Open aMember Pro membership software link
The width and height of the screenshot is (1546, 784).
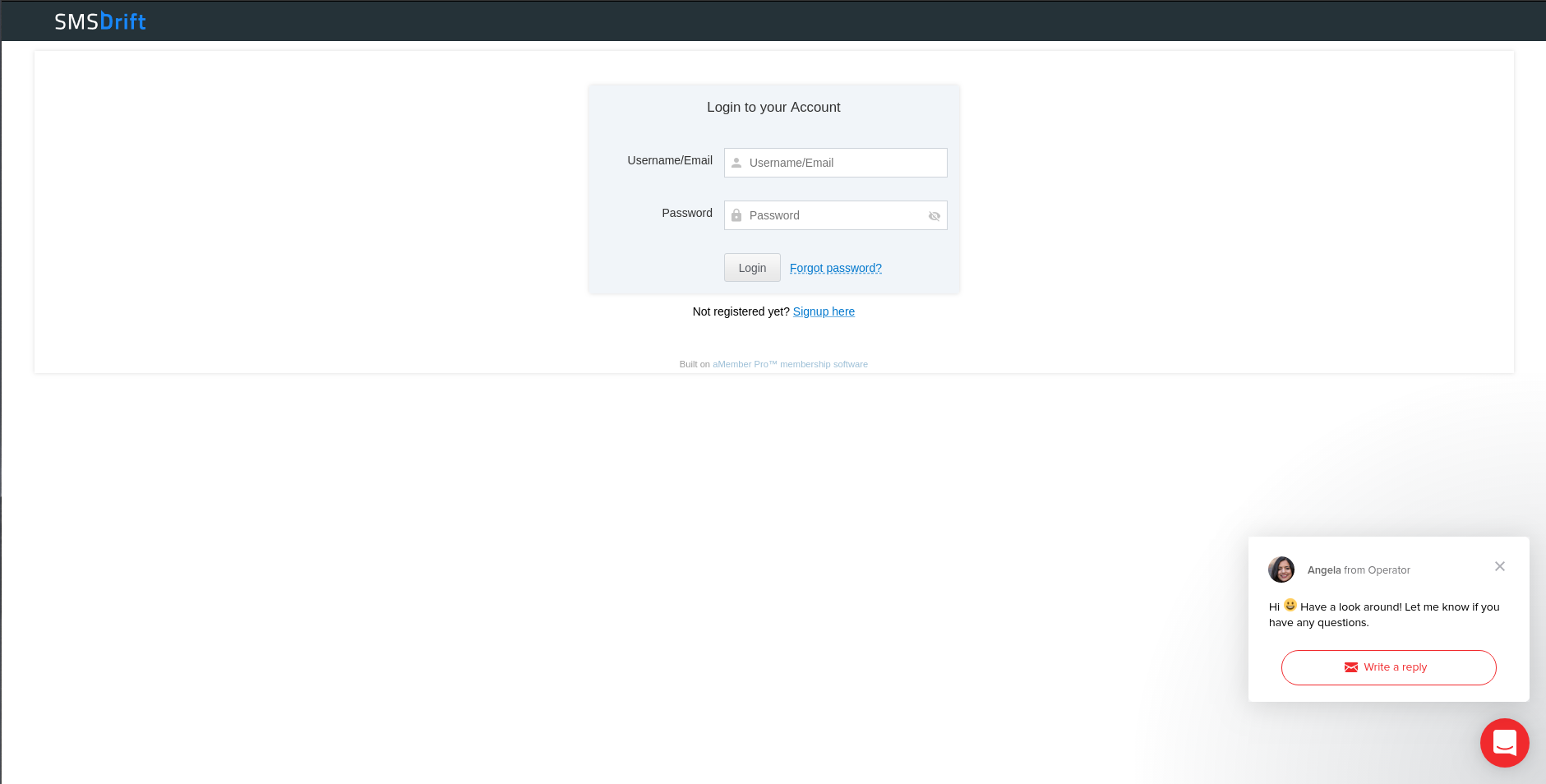pos(790,364)
